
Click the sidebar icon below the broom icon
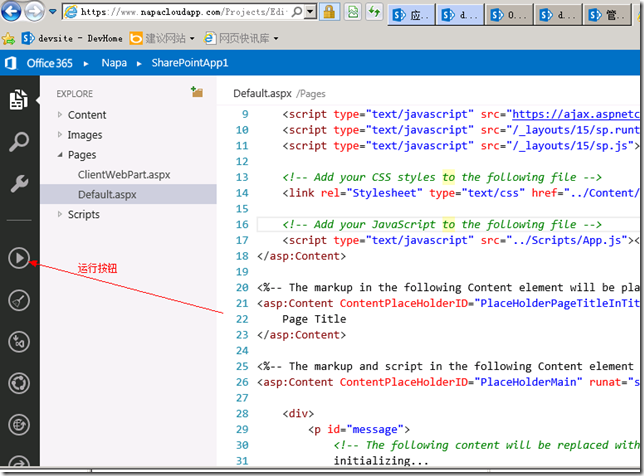(x=19, y=342)
